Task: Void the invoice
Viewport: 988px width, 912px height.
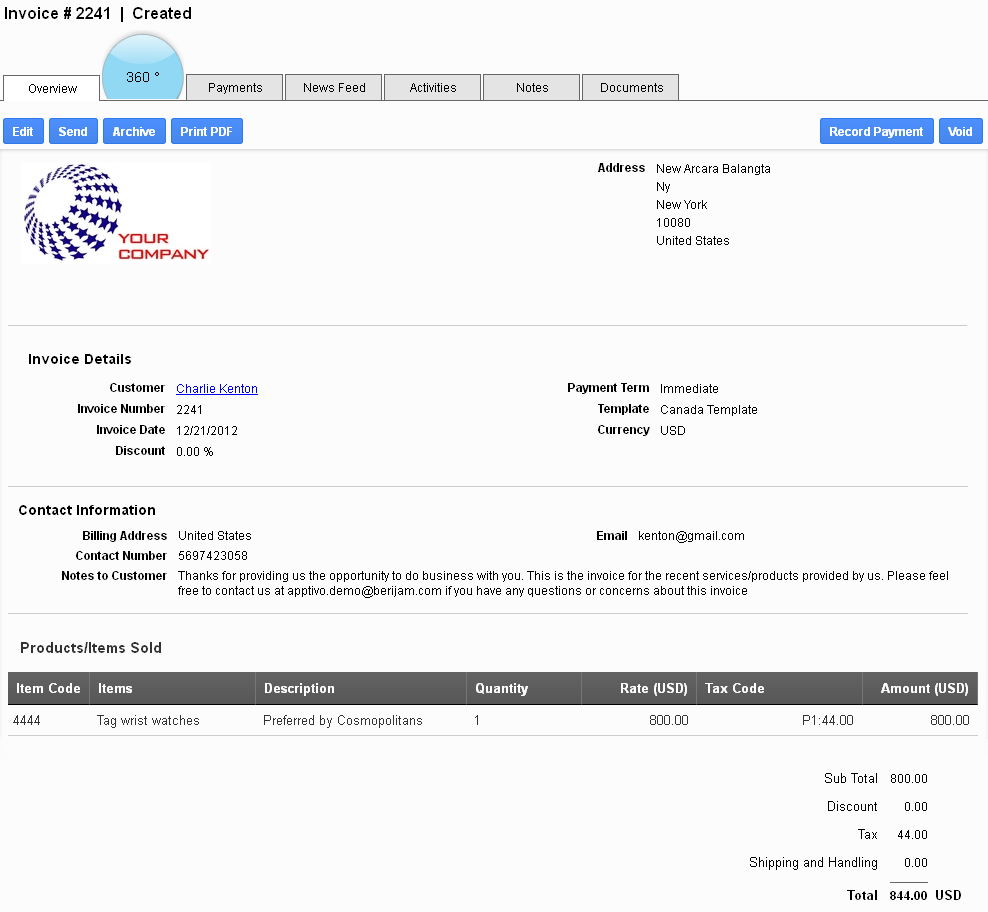Action: (x=960, y=130)
